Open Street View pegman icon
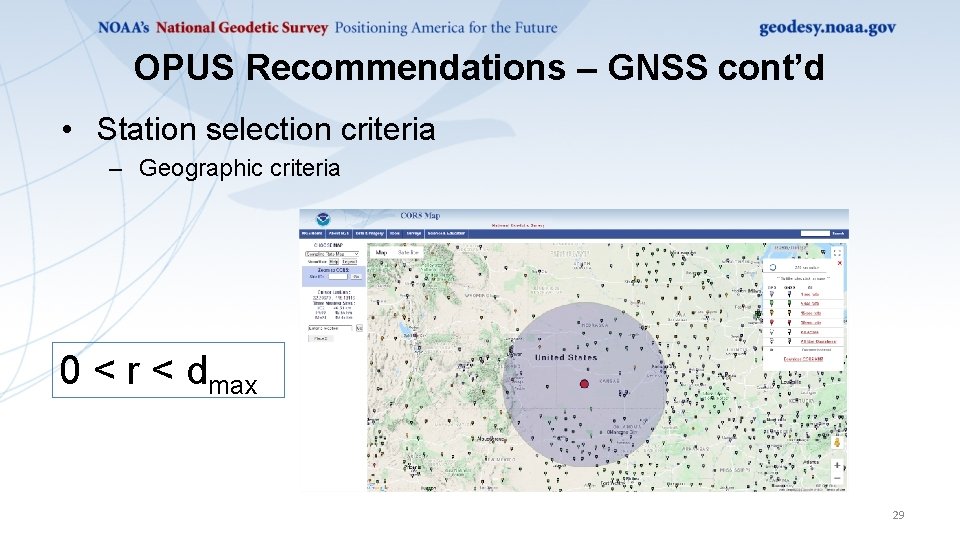960x540 pixels. click(837, 442)
